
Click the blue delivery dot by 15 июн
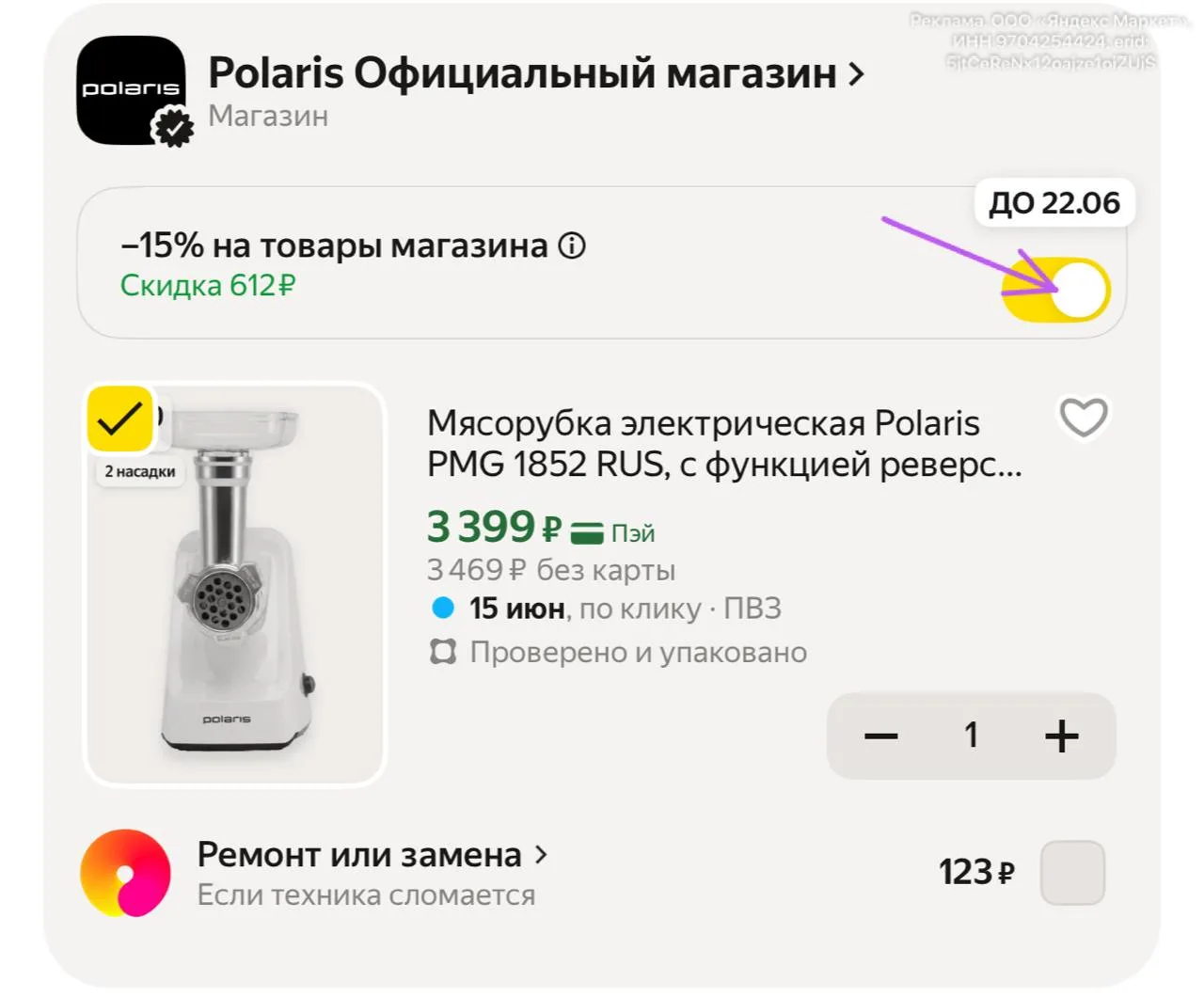click(x=443, y=609)
